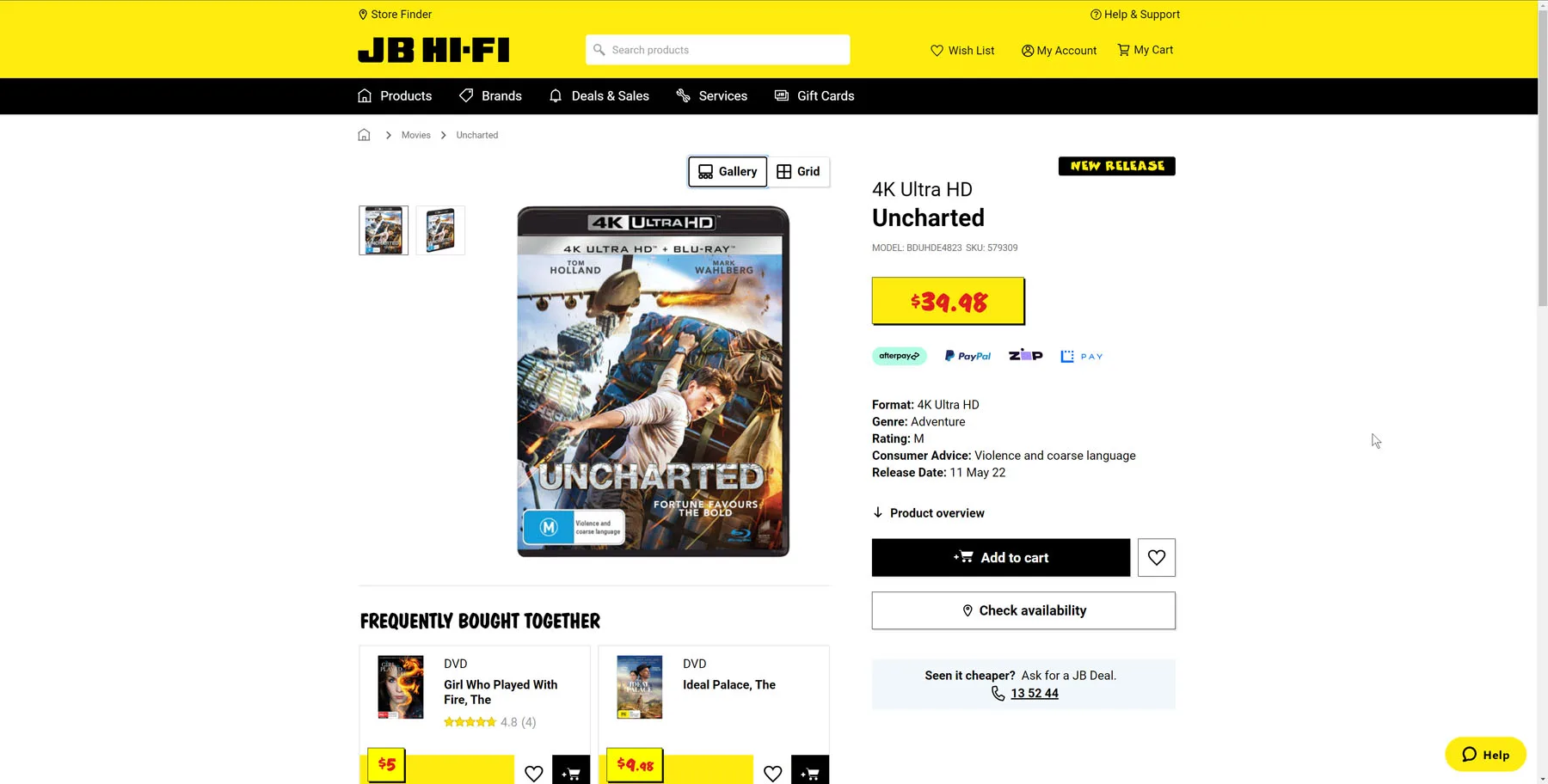Viewport: 1548px width, 784px height.
Task: Click the Add to cart button
Action: (x=1001, y=558)
